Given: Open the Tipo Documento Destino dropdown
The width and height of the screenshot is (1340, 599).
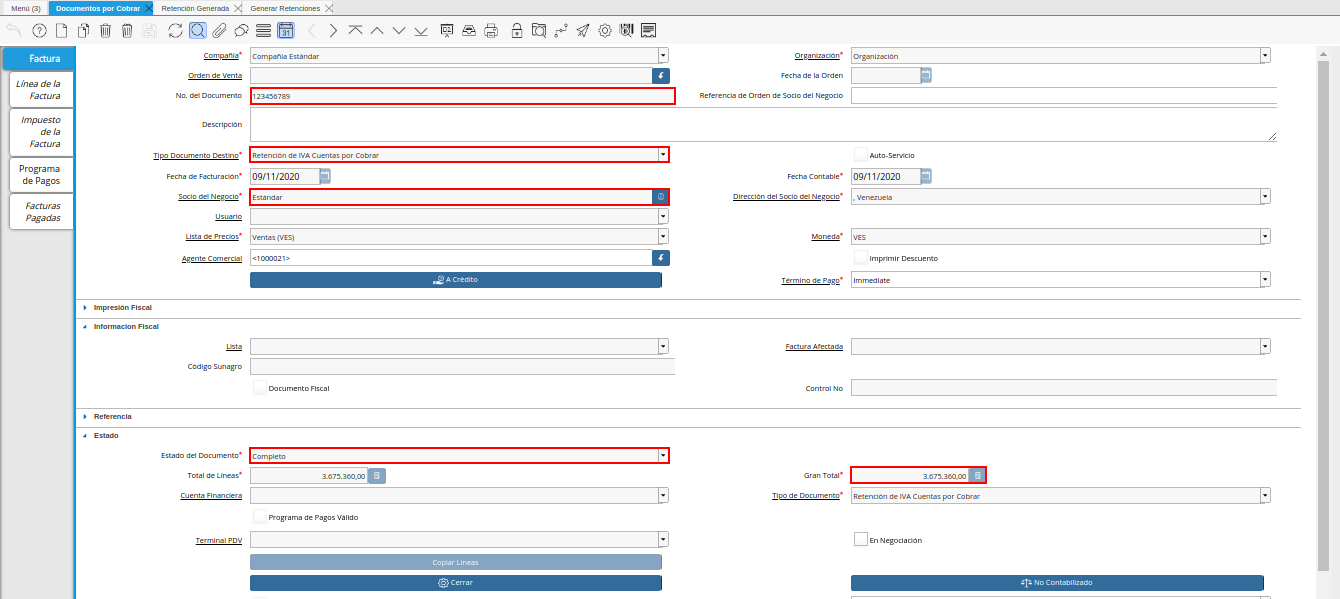Looking at the screenshot, I should pos(662,155).
